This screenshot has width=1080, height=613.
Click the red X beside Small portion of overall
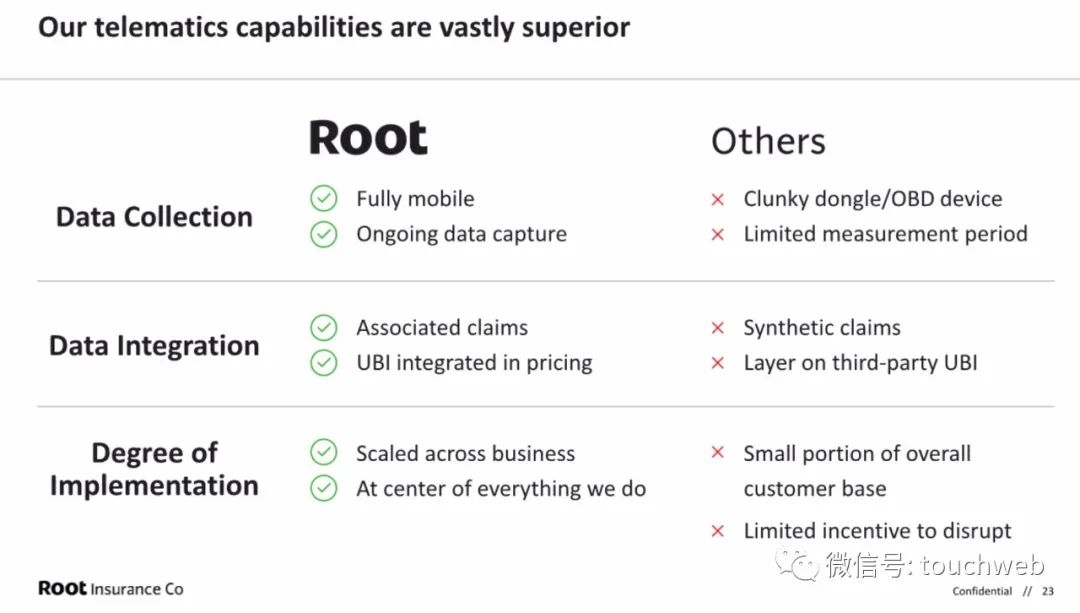717,453
